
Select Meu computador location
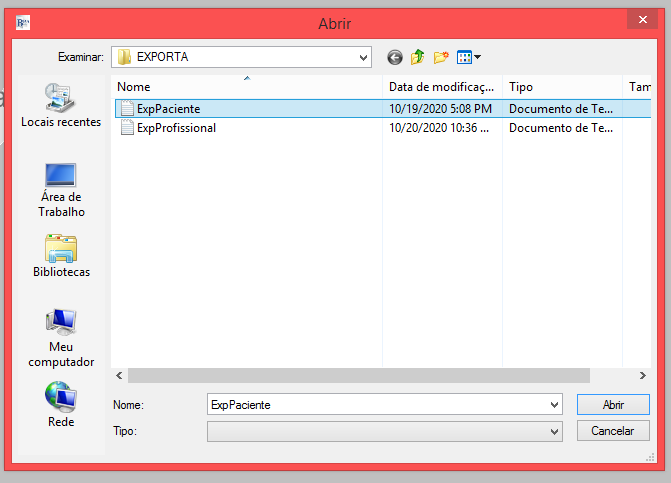pos(61,337)
